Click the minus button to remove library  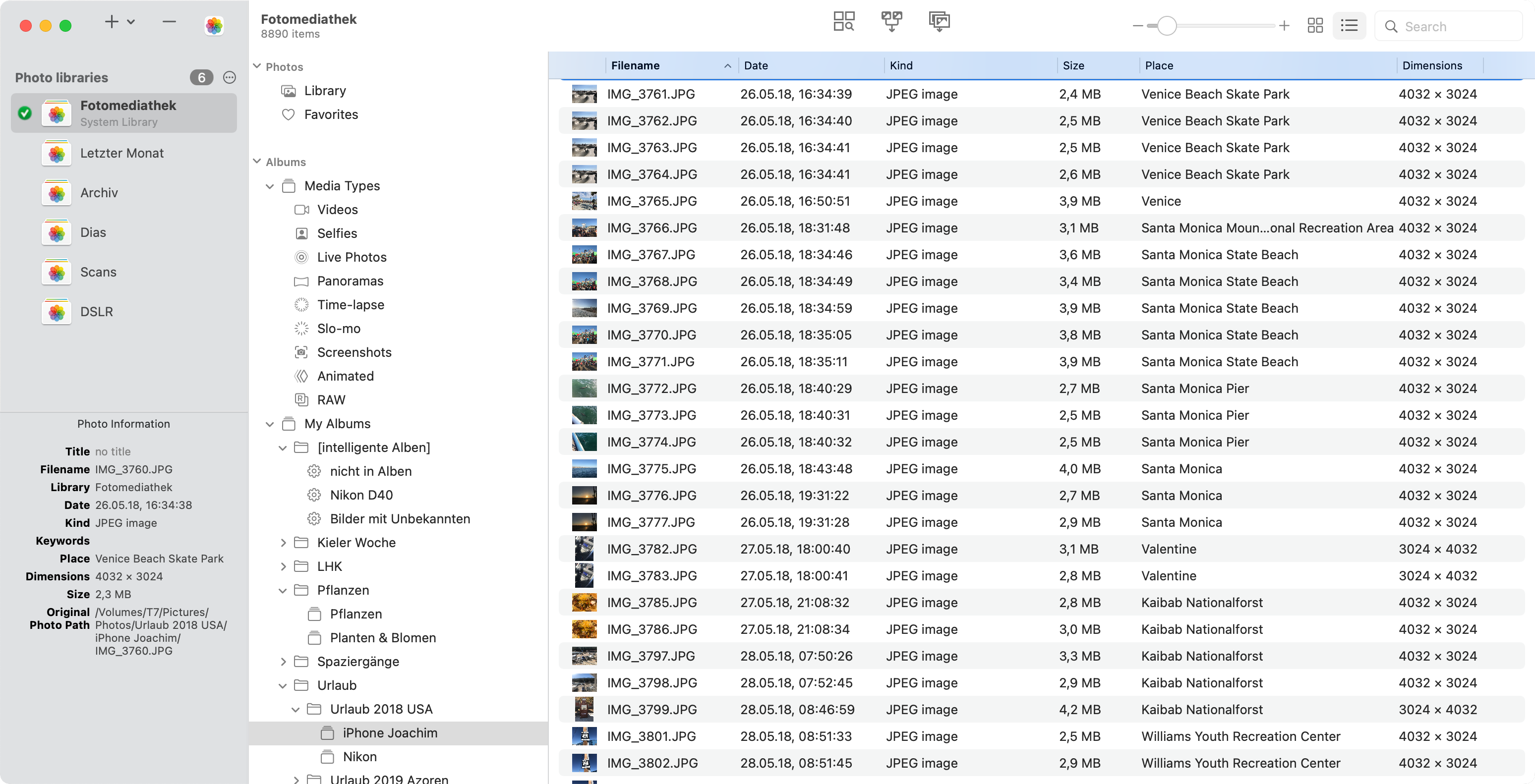point(169,23)
